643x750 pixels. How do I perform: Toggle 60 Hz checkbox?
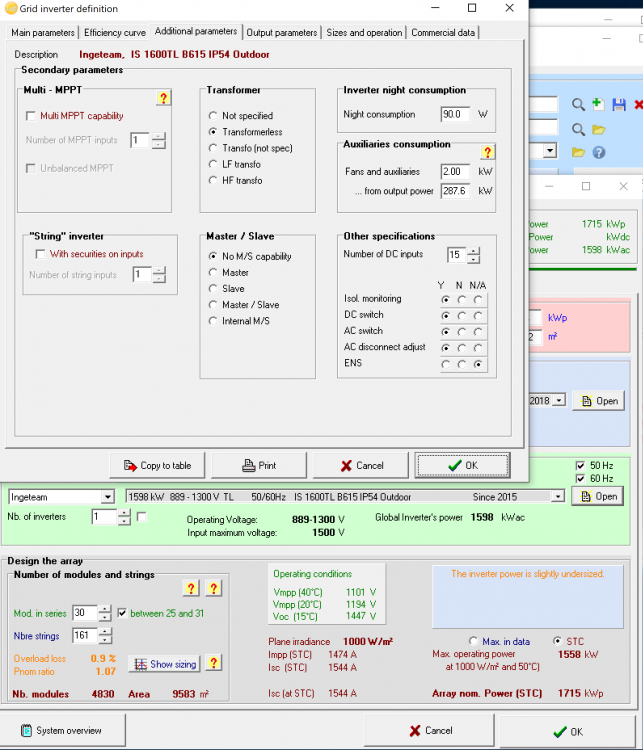pos(580,478)
